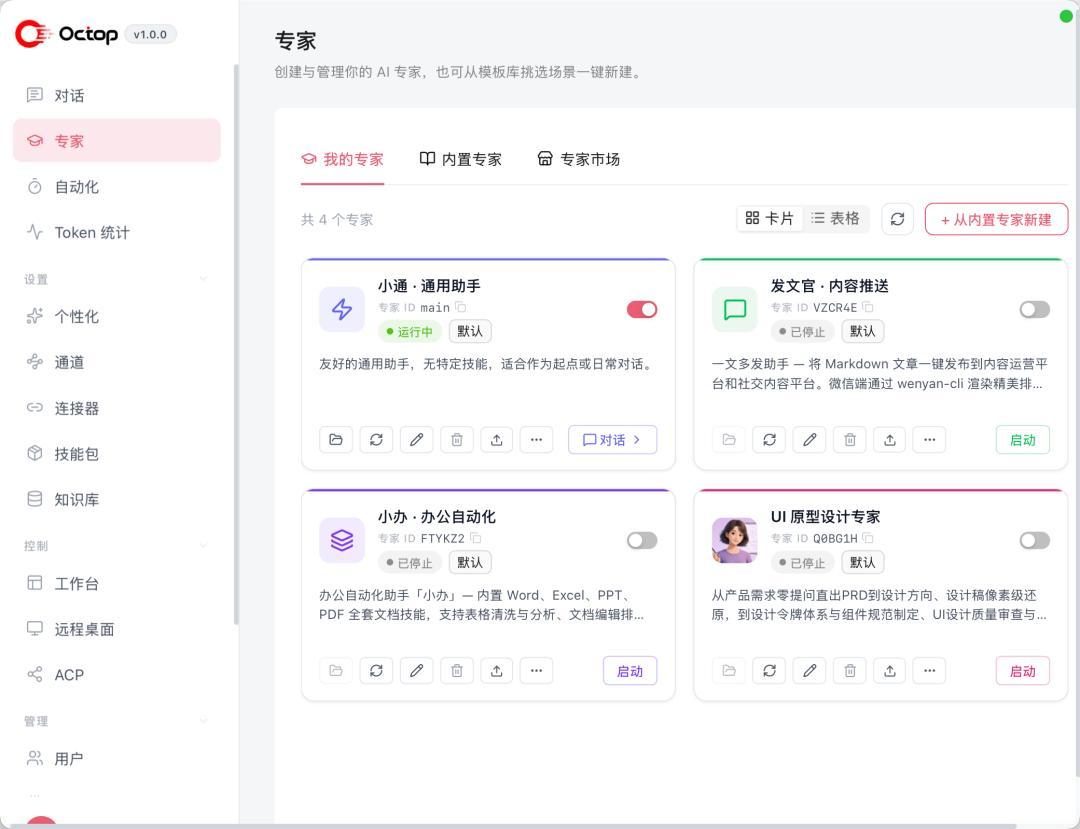Click the UI 原型设计专家 avatar
This screenshot has width=1080, height=829.
(x=734, y=541)
